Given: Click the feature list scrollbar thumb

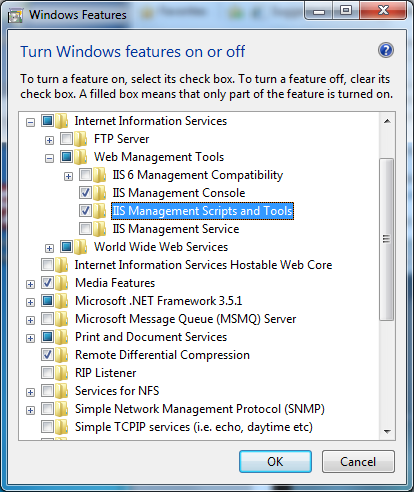Looking at the screenshot, I should (x=387, y=239).
